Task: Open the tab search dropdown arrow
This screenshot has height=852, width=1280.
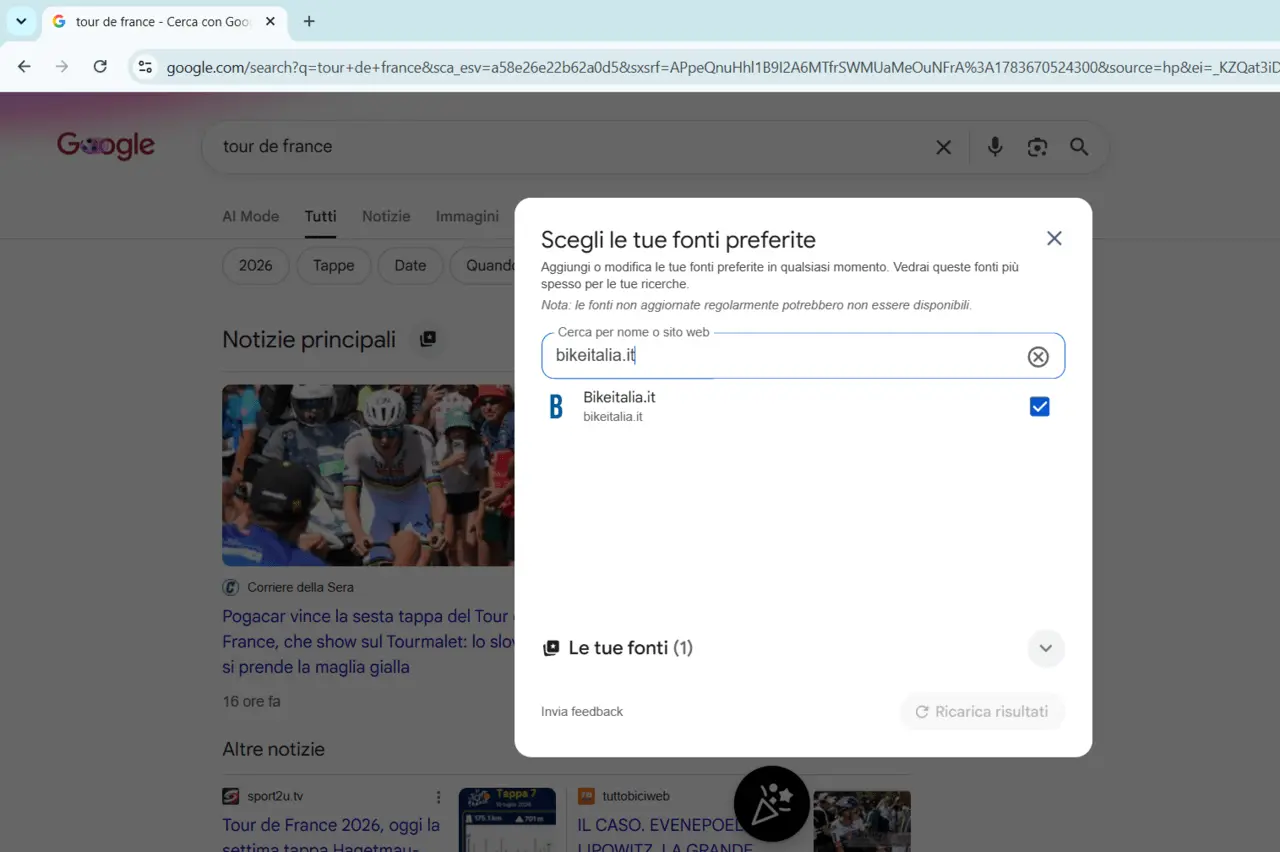Action: 21,21
